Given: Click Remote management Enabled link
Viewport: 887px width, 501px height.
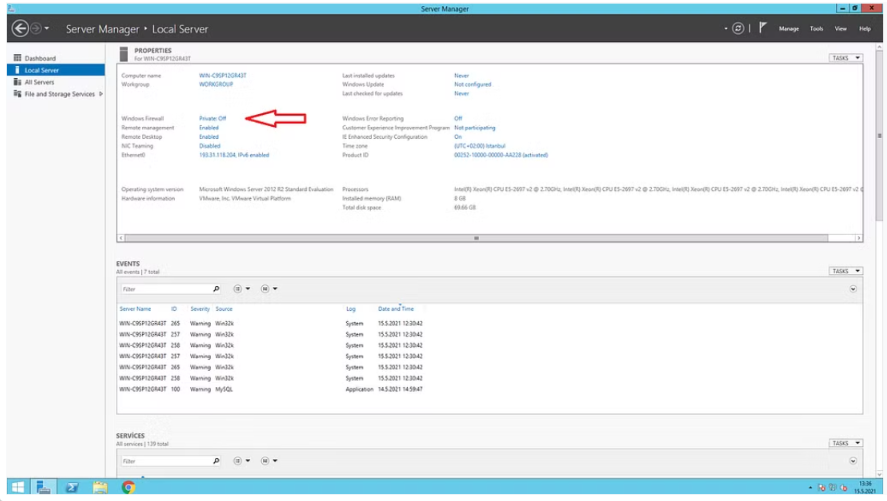Looking at the screenshot, I should pyautogui.click(x=209, y=128).
